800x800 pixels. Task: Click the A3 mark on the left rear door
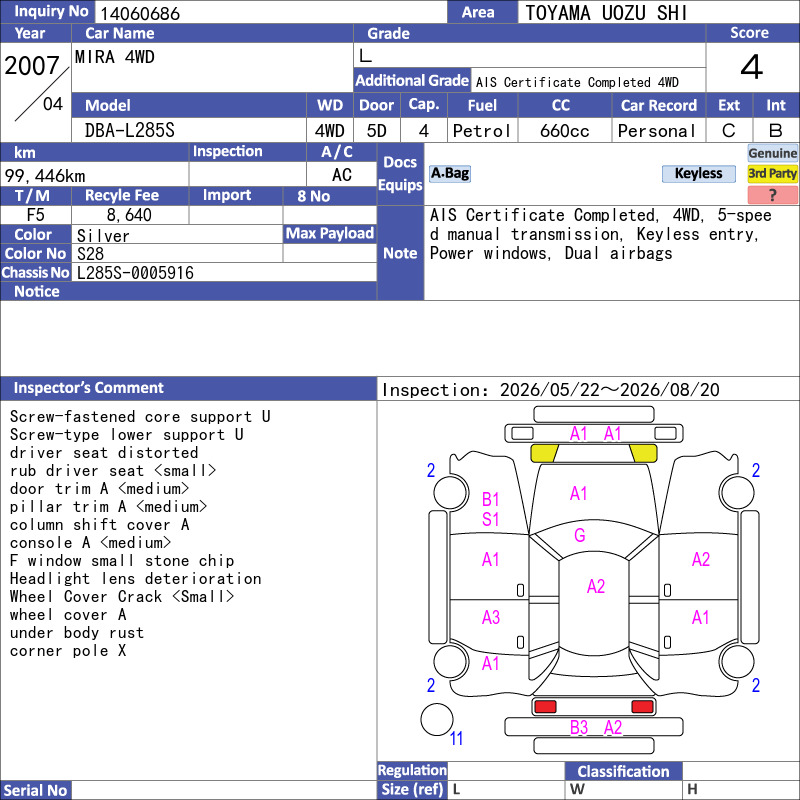[491, 617]
